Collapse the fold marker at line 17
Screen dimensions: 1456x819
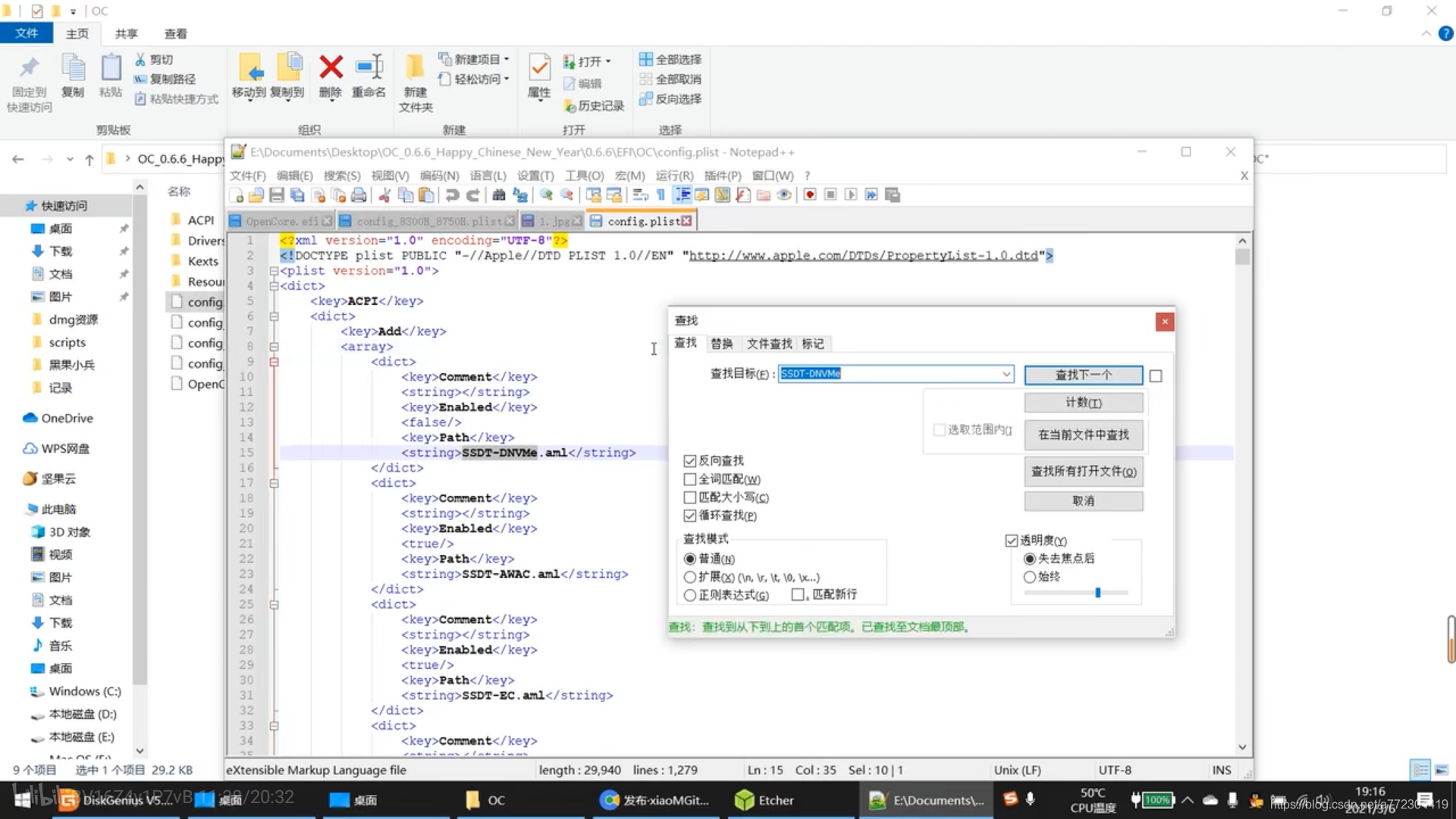[x=275, y=483]
